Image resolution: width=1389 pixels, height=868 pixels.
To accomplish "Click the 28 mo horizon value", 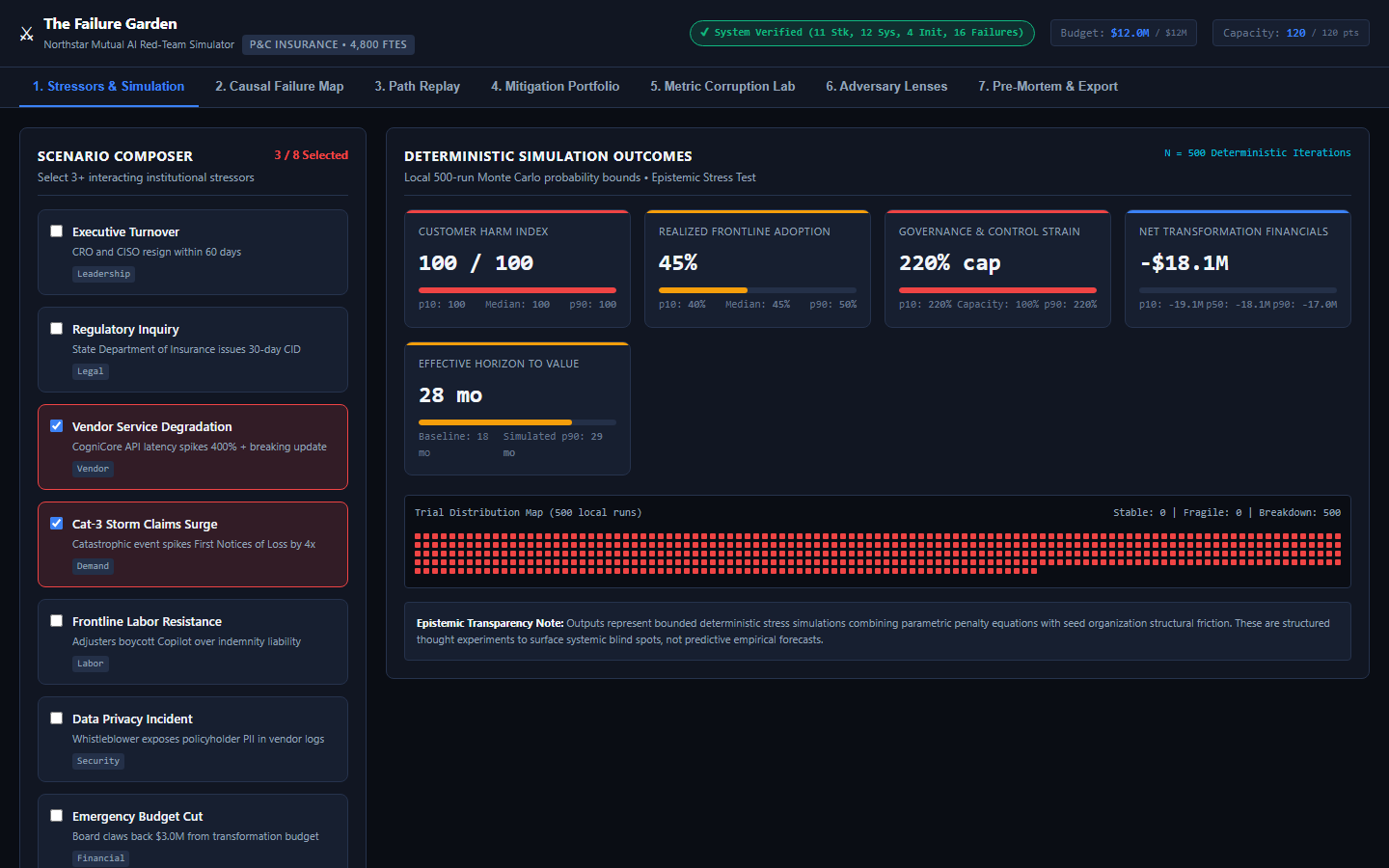I will [x=450, y=395].
